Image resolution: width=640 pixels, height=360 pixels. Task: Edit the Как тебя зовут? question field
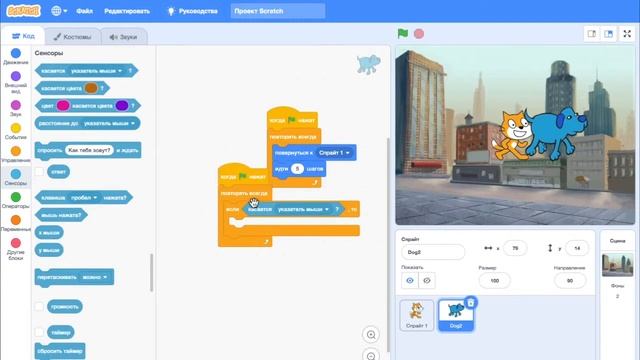(89, 150)
